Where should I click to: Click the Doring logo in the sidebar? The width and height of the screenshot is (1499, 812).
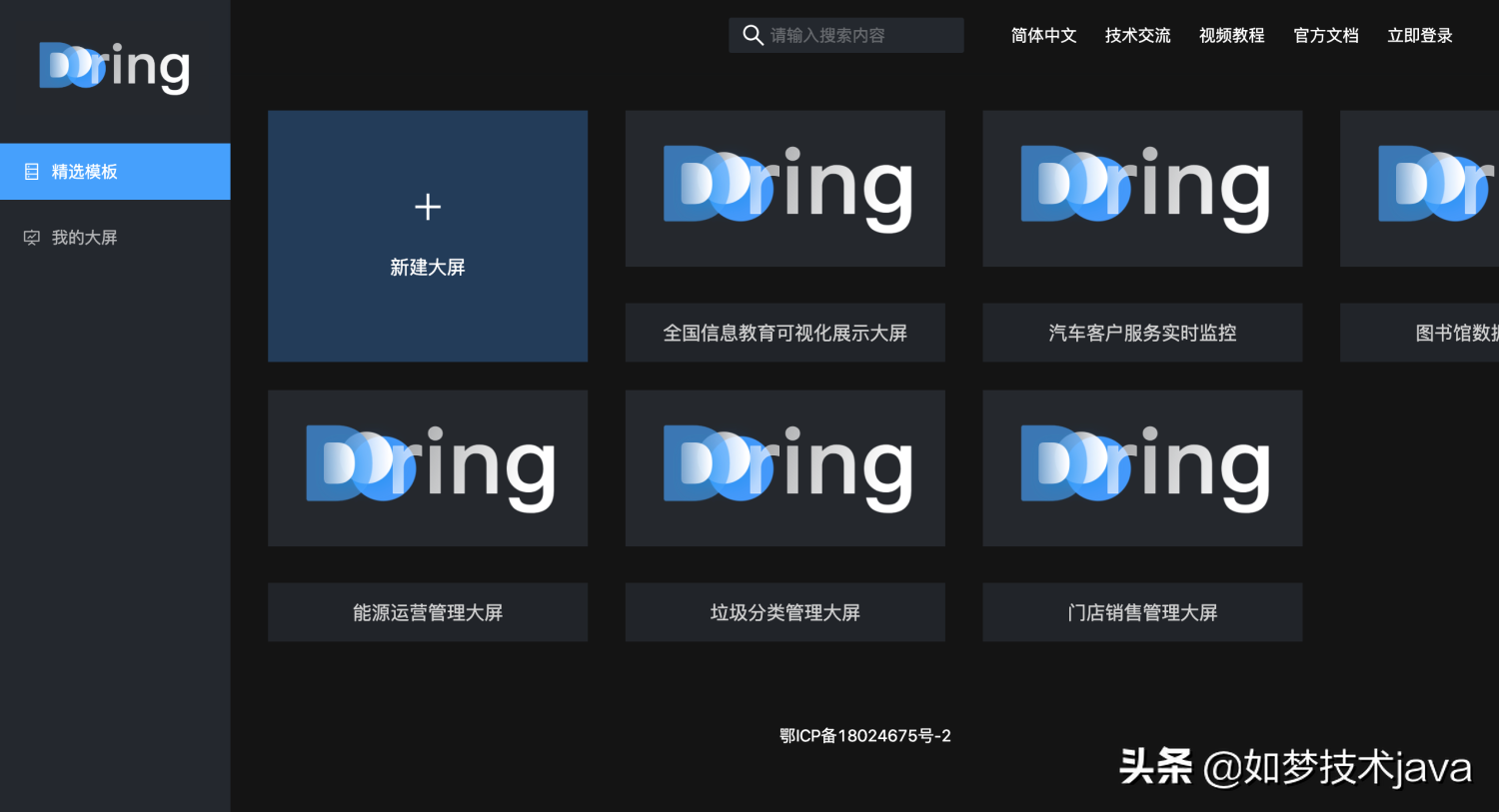114,67
